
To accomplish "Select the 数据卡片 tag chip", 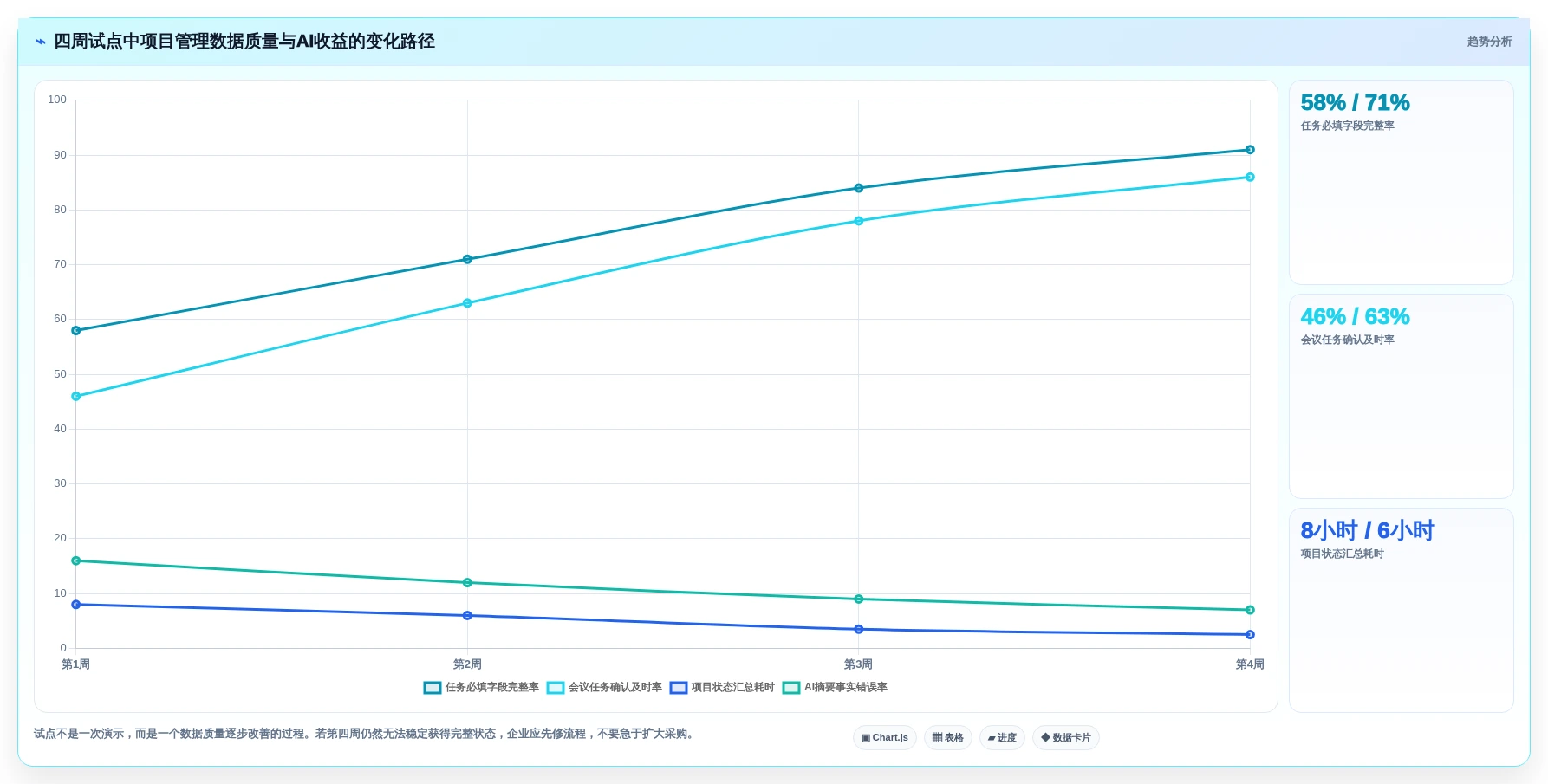I will coord(1066,738).
